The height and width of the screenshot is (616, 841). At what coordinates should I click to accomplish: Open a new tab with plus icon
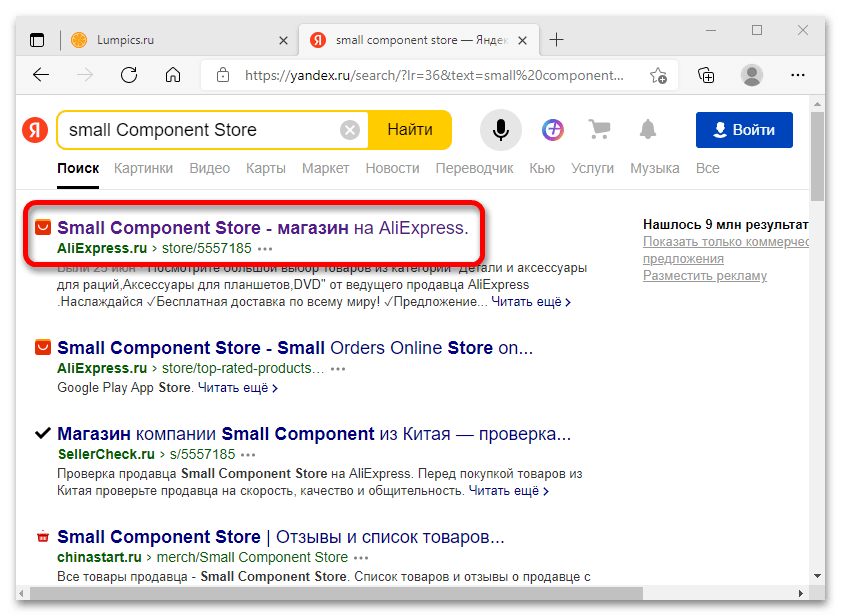556,40
